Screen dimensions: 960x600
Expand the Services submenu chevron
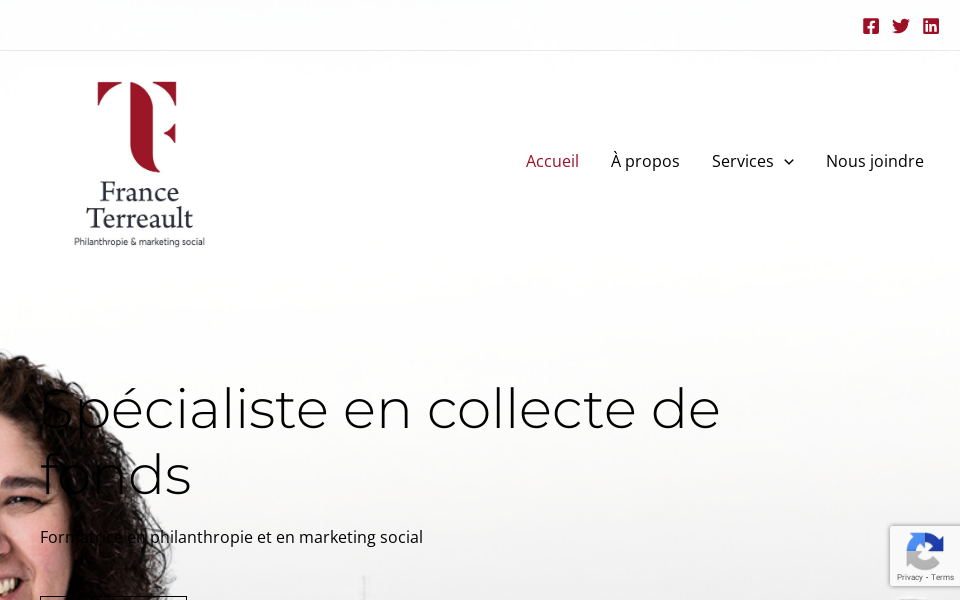pyautogui.click(x=789, y=162)
